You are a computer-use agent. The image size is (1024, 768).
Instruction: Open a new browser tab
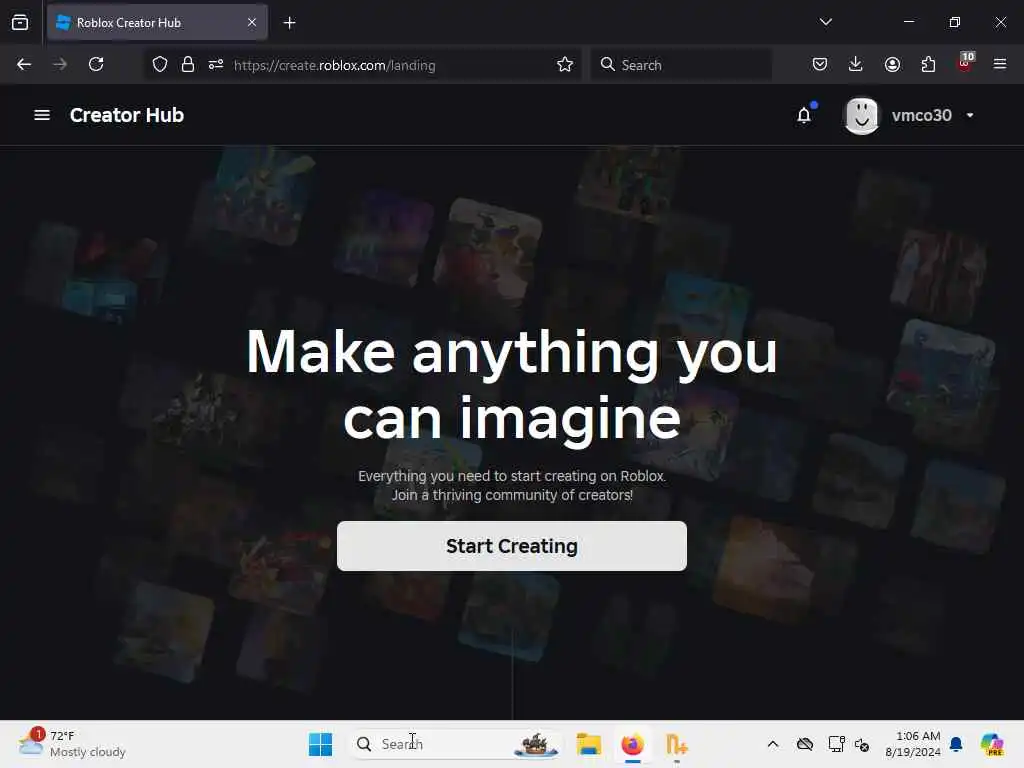(x=289, y=23)
